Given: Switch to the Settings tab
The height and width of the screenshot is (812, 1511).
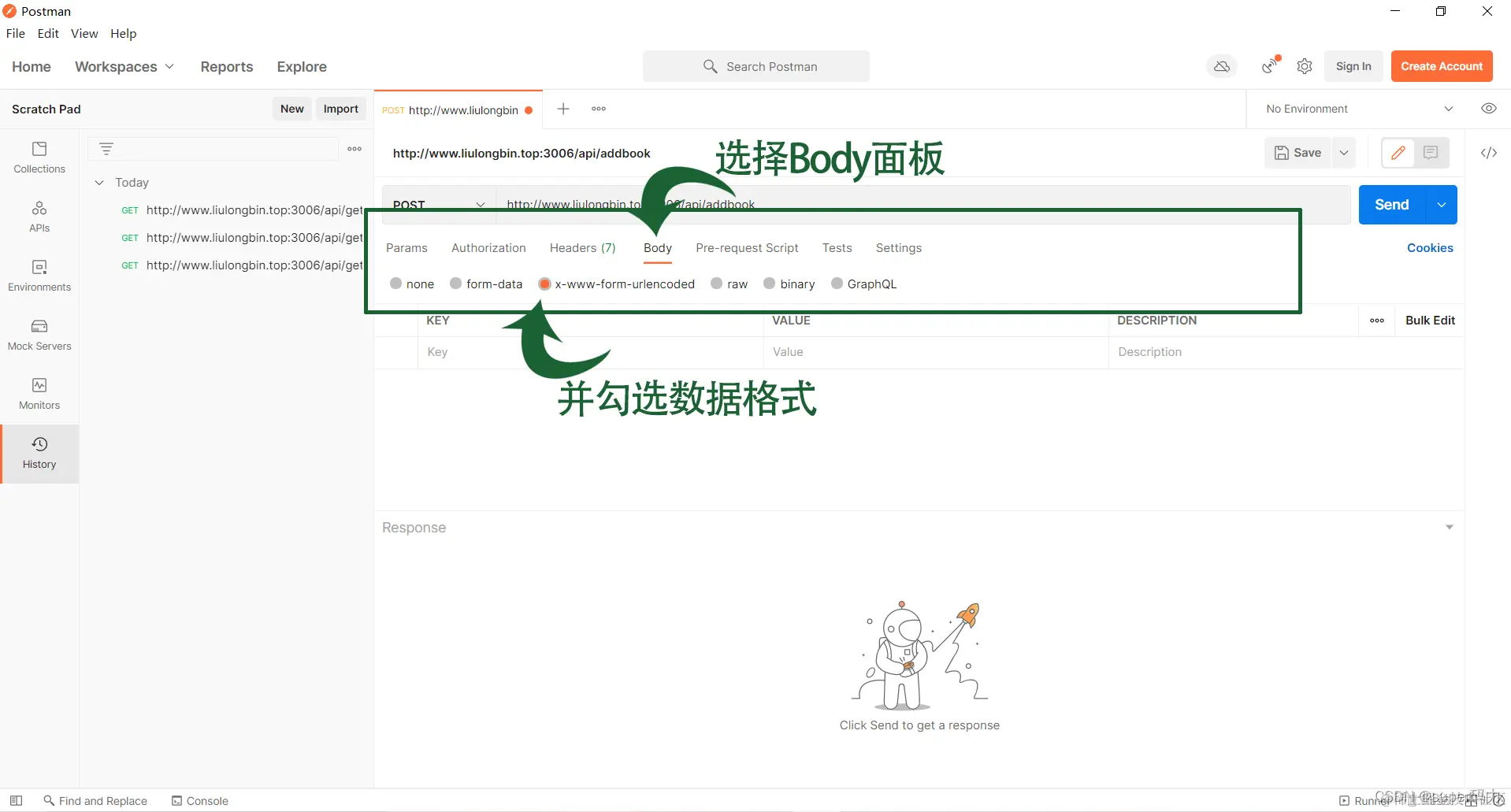Looking at the screenshot, I should pyautogui.click(x=898, y=248).
